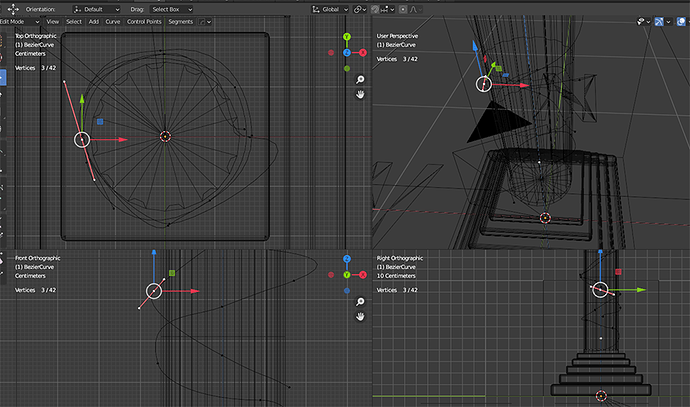Click the 3D cursor in perspective view
Image resolution: width=690 pixels, height=407 pixels.
tap(545, 218)
